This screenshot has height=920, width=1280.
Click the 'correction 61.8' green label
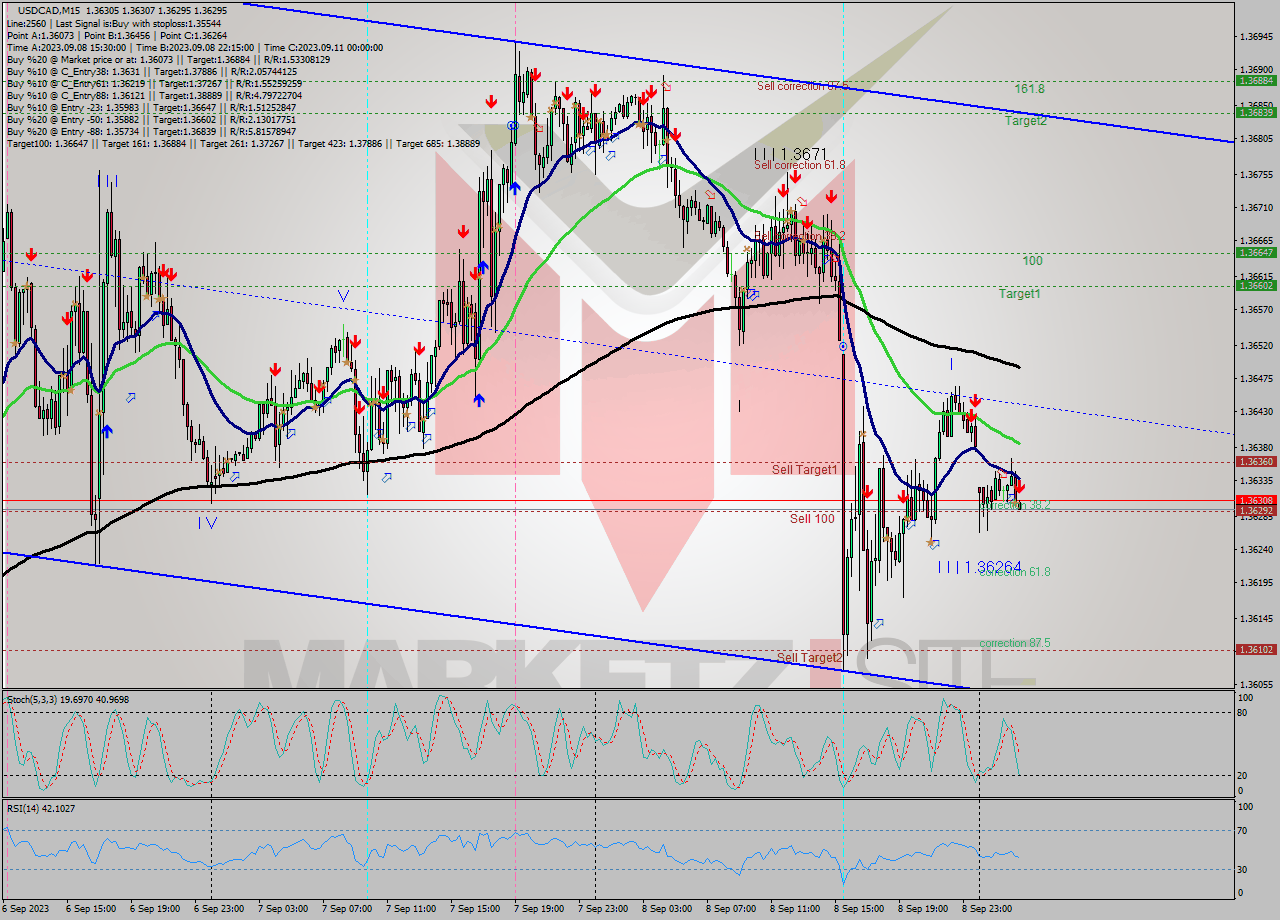(1014, 572)
